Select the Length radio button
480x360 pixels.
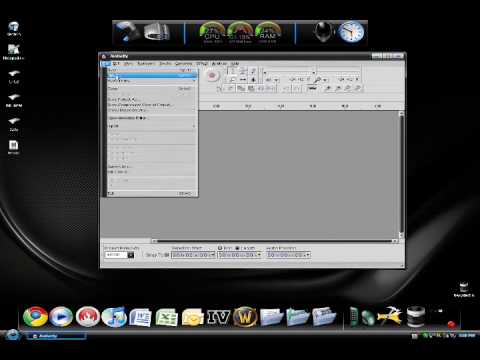click(x=237, y=248)
